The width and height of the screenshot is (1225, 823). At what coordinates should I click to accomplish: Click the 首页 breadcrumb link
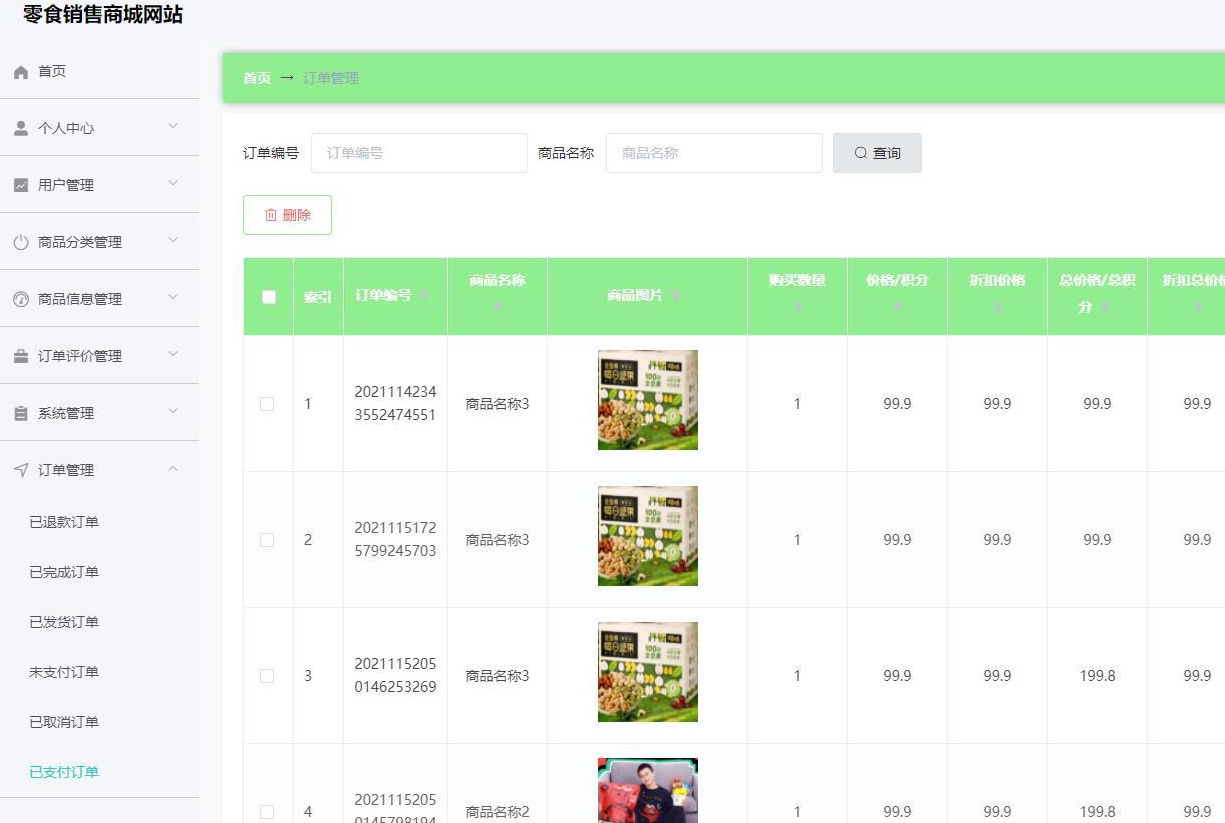click(x=257, y=78)
